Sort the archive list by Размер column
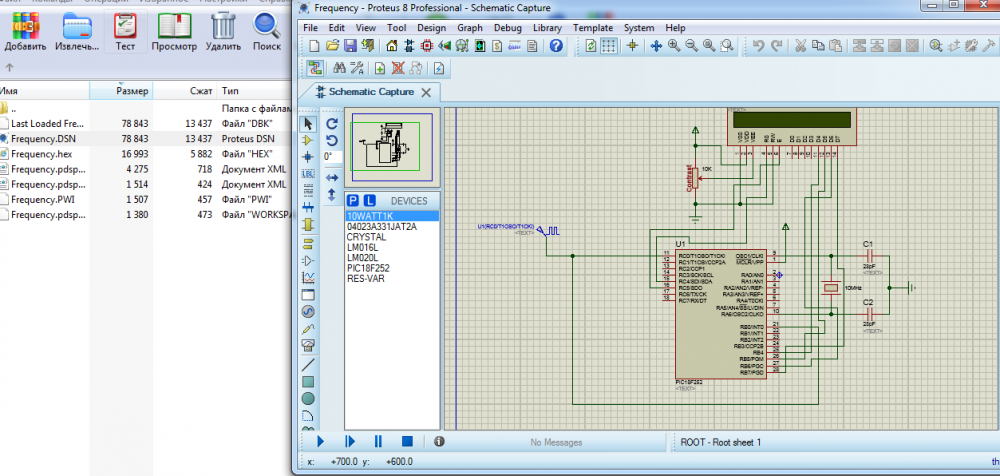The height and width of the screenshot is (476, 1000). tap(132, 91)
